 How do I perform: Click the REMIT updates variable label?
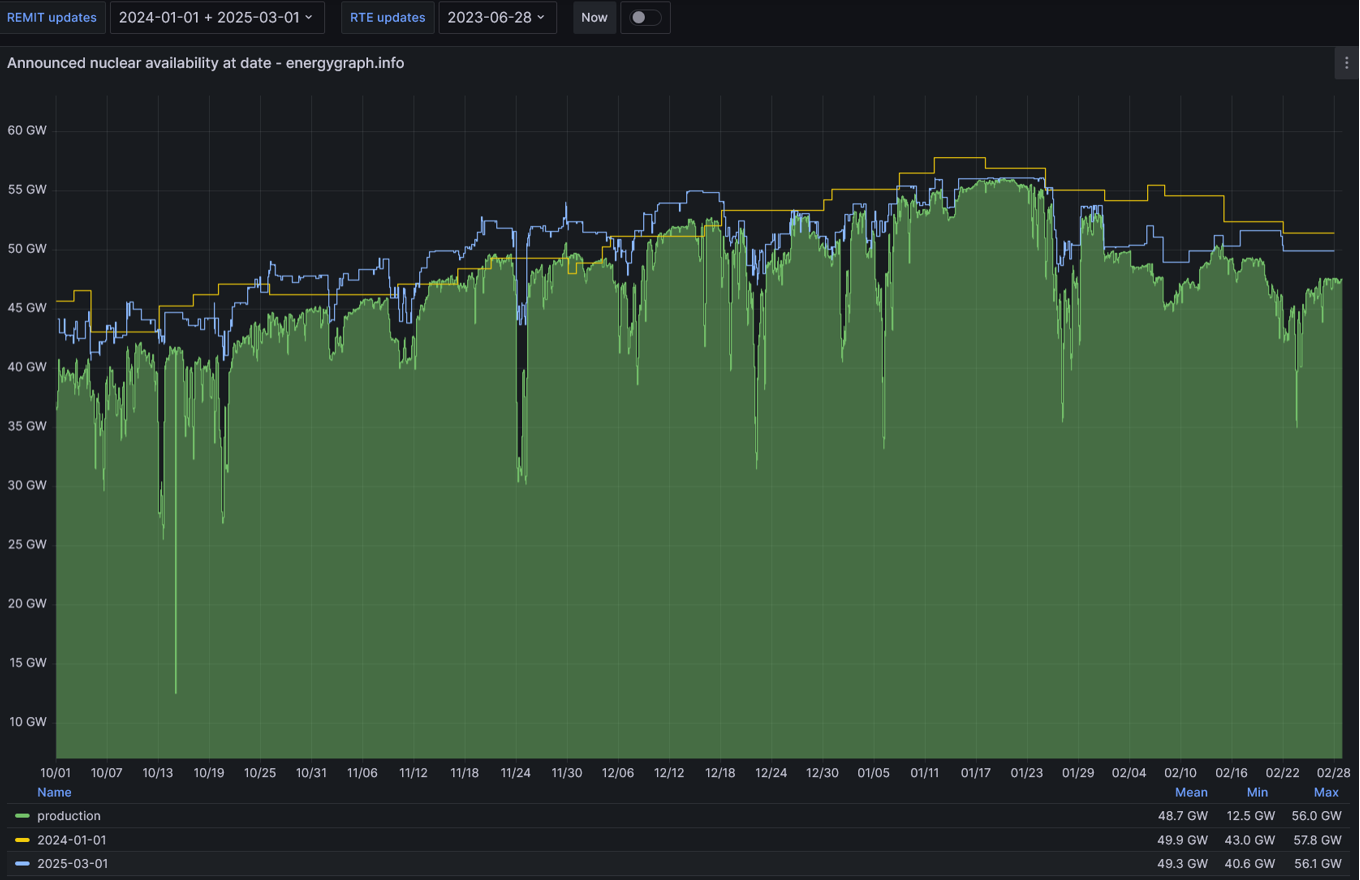52,18
